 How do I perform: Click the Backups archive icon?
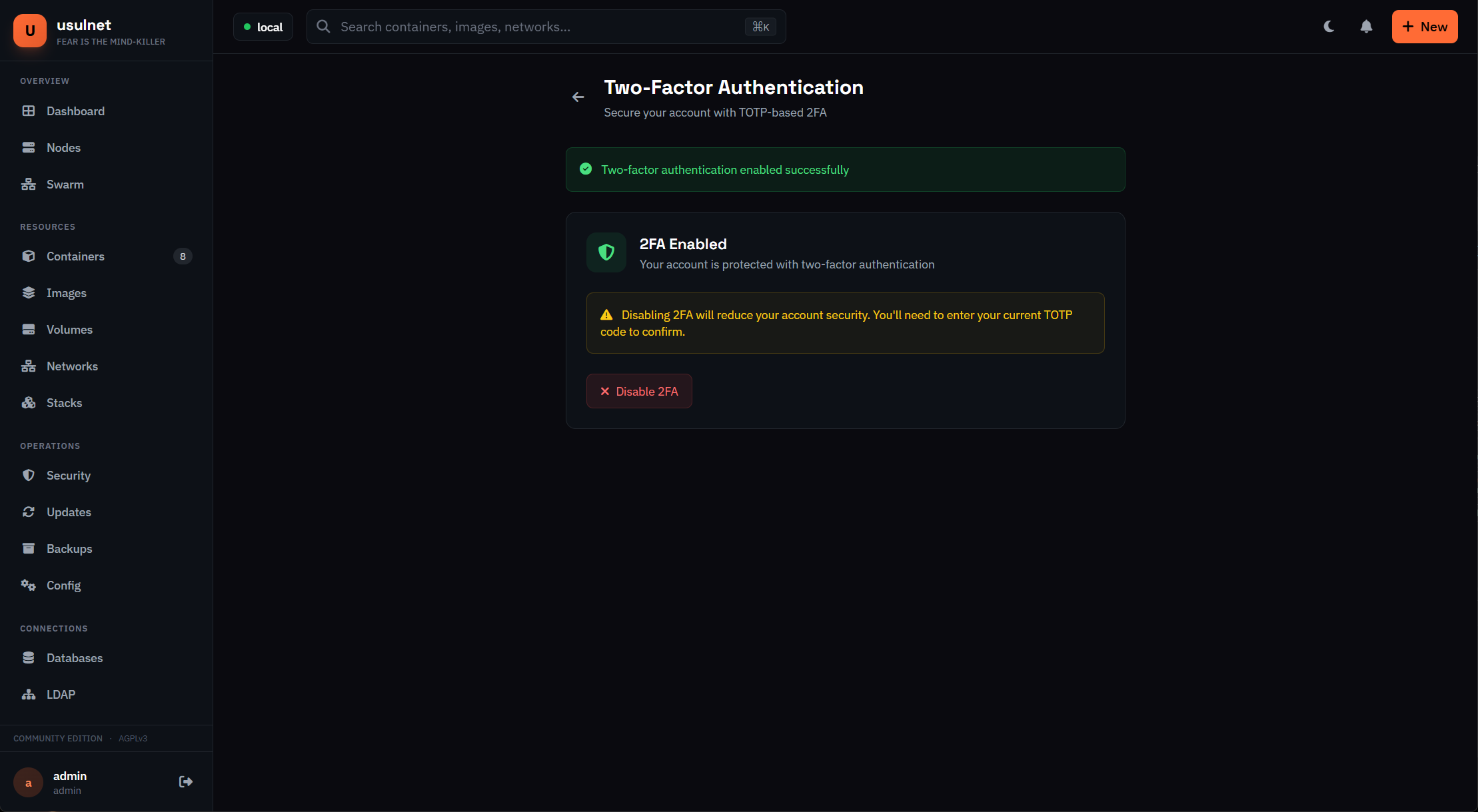[29, 548]
